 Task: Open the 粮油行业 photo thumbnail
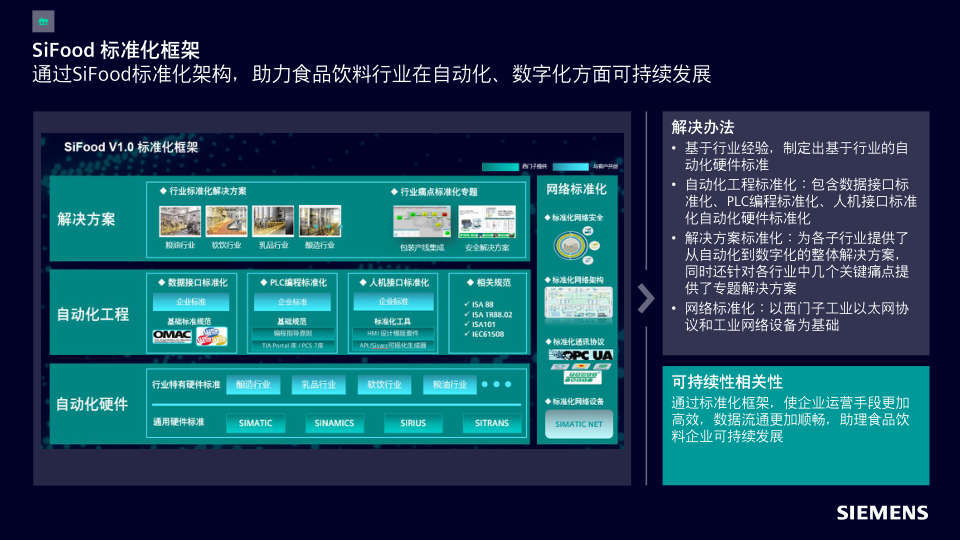pyautogui.click(x=180, y=221)
